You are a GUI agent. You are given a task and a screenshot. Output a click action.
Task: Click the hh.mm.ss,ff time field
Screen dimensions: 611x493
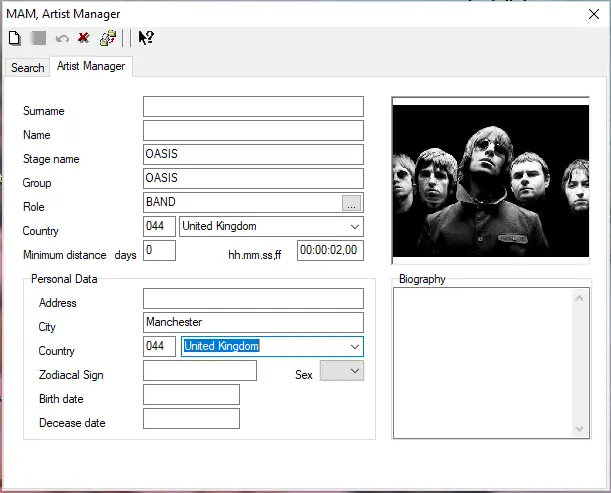click(330, 251)
